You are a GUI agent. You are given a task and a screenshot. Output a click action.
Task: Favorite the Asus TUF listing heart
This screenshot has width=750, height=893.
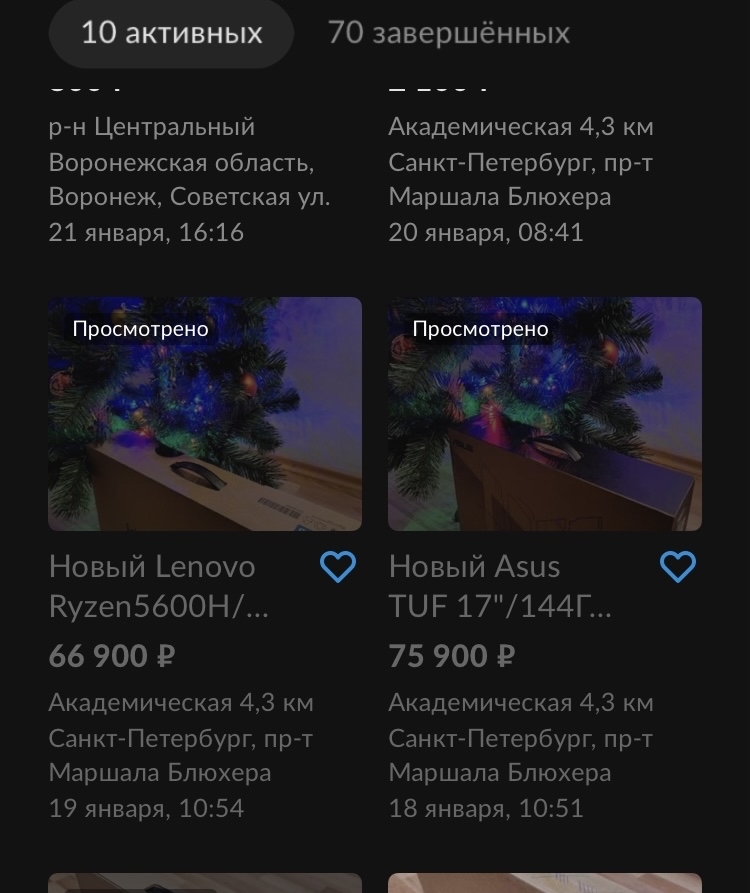(678, 567)
